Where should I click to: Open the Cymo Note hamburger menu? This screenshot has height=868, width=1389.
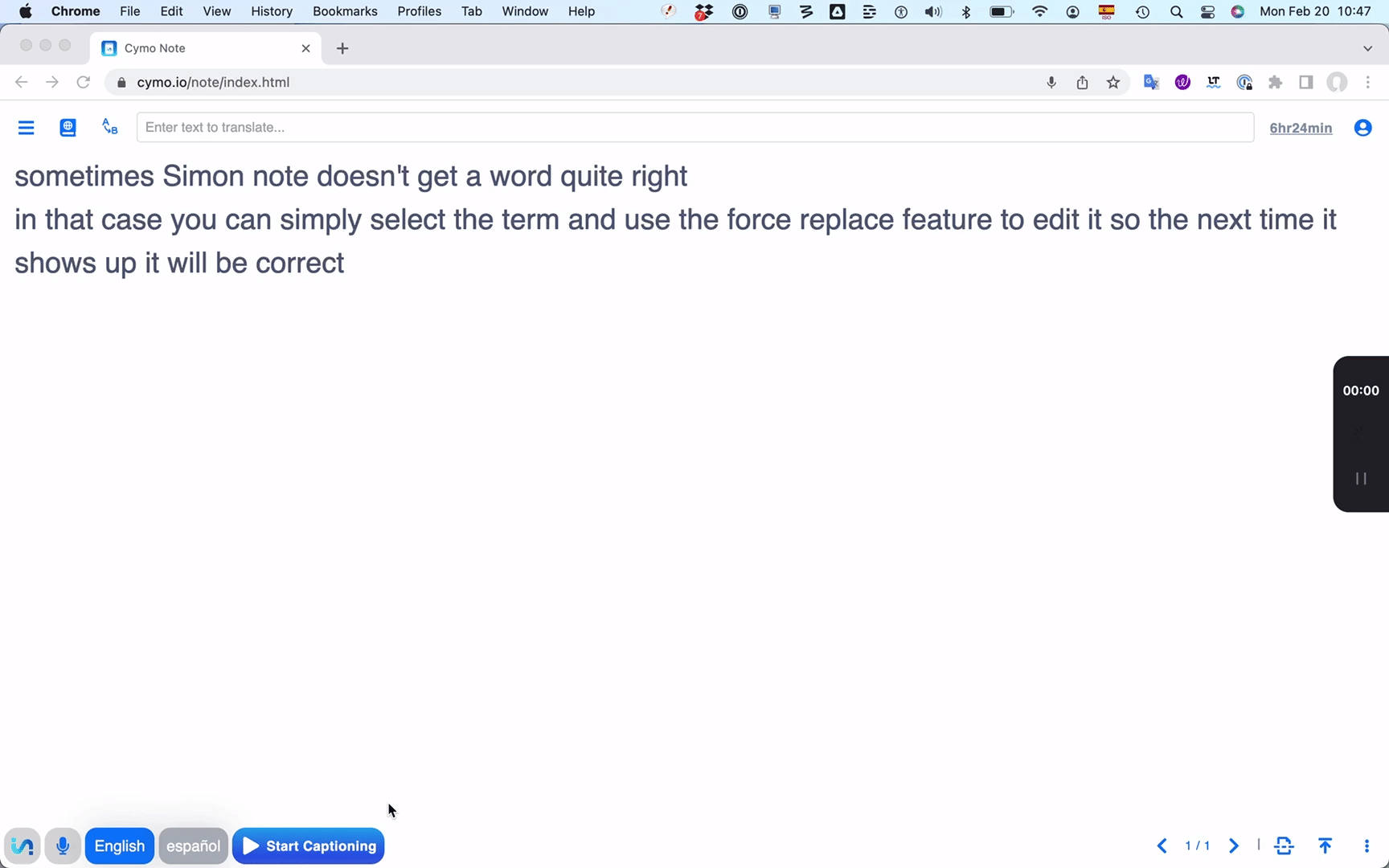click(26, 128)
